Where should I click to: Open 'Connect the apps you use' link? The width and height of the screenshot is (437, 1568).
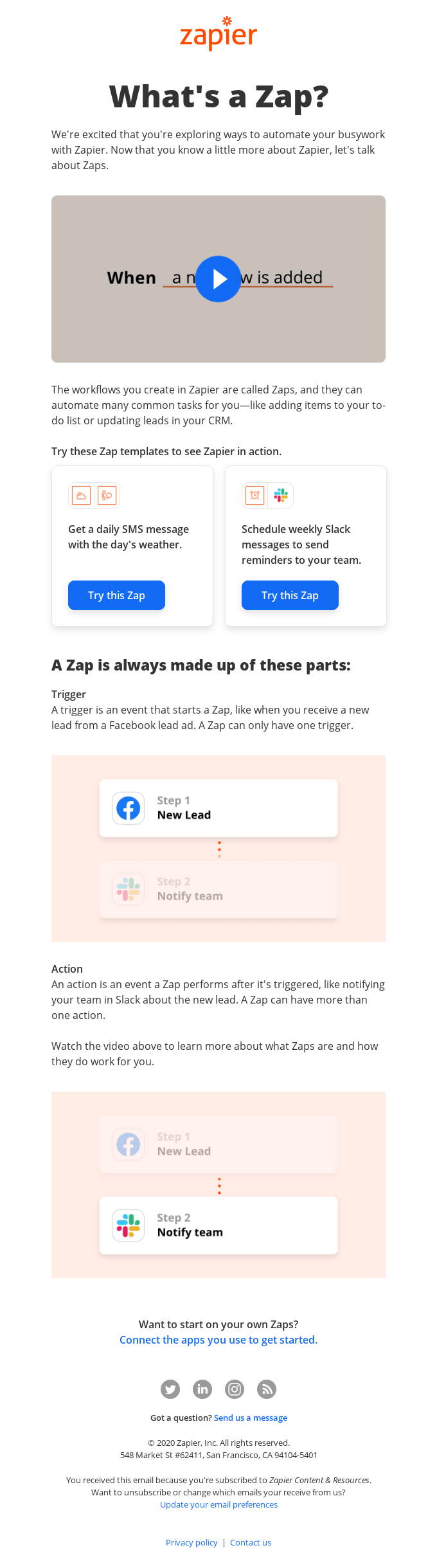pos(219,1340)
